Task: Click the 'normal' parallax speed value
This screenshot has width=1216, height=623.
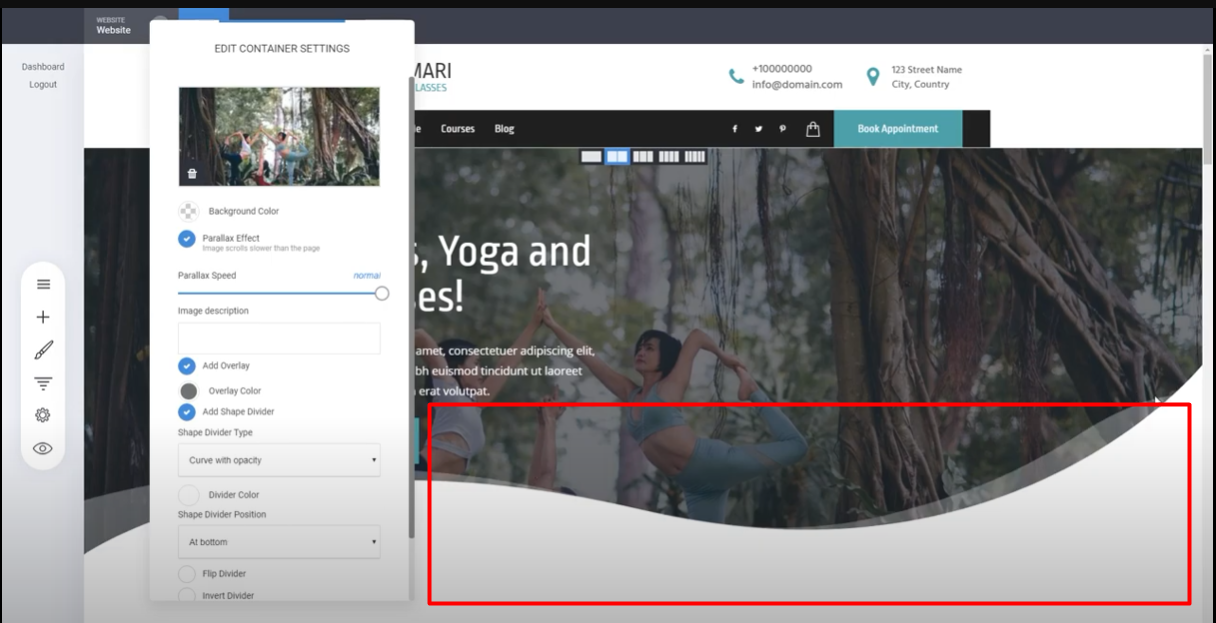Action: [x=367, y=276]
